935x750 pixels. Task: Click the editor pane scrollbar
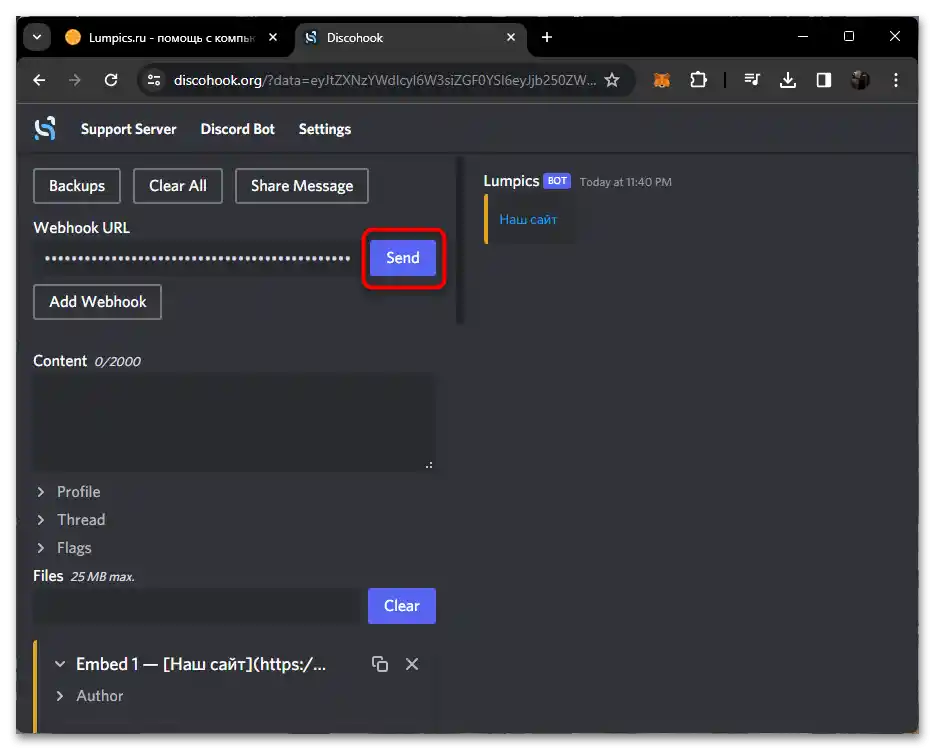click(x=460, y=241)
